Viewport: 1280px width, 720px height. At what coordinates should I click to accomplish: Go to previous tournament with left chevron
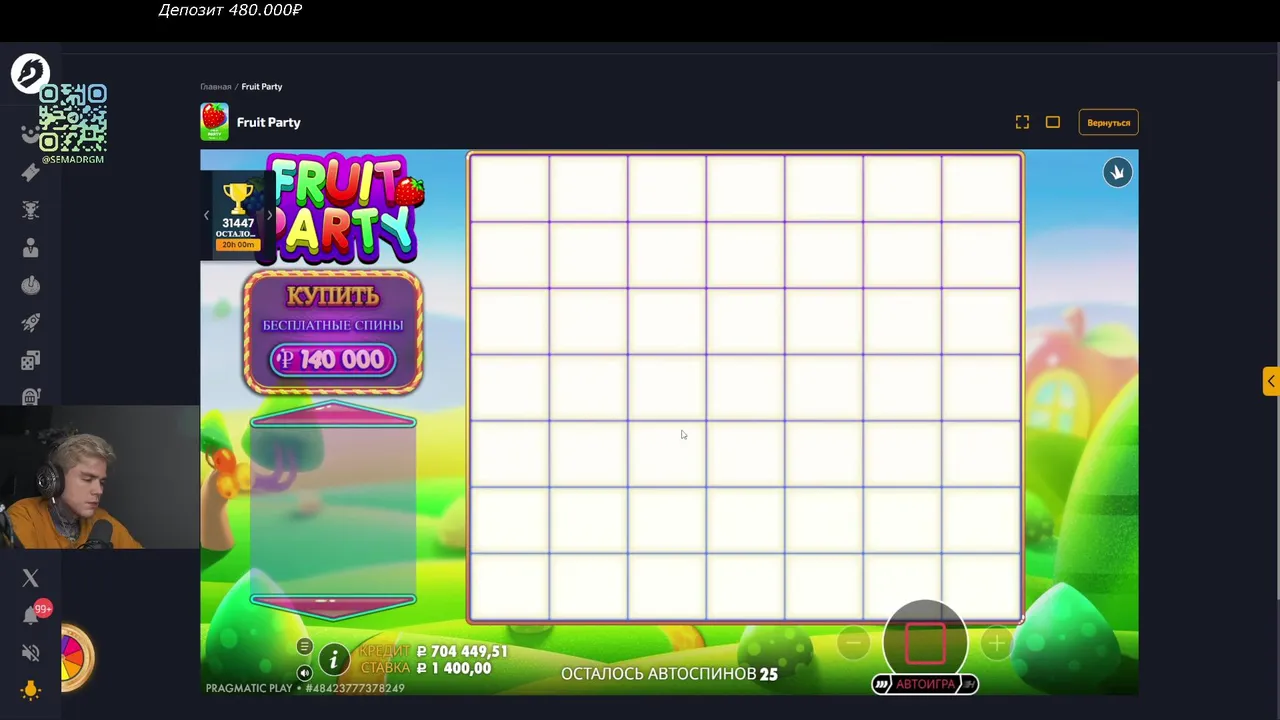click(207, 216)
